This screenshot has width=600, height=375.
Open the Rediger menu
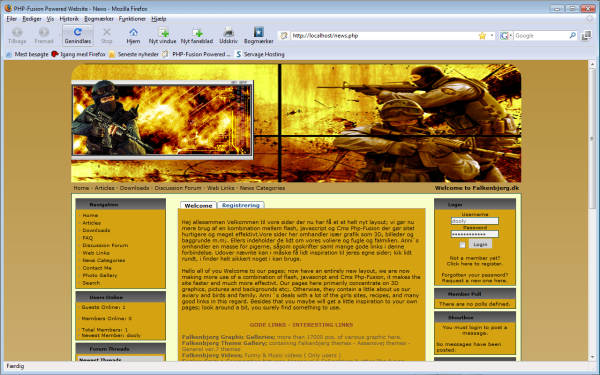[32, 18]
